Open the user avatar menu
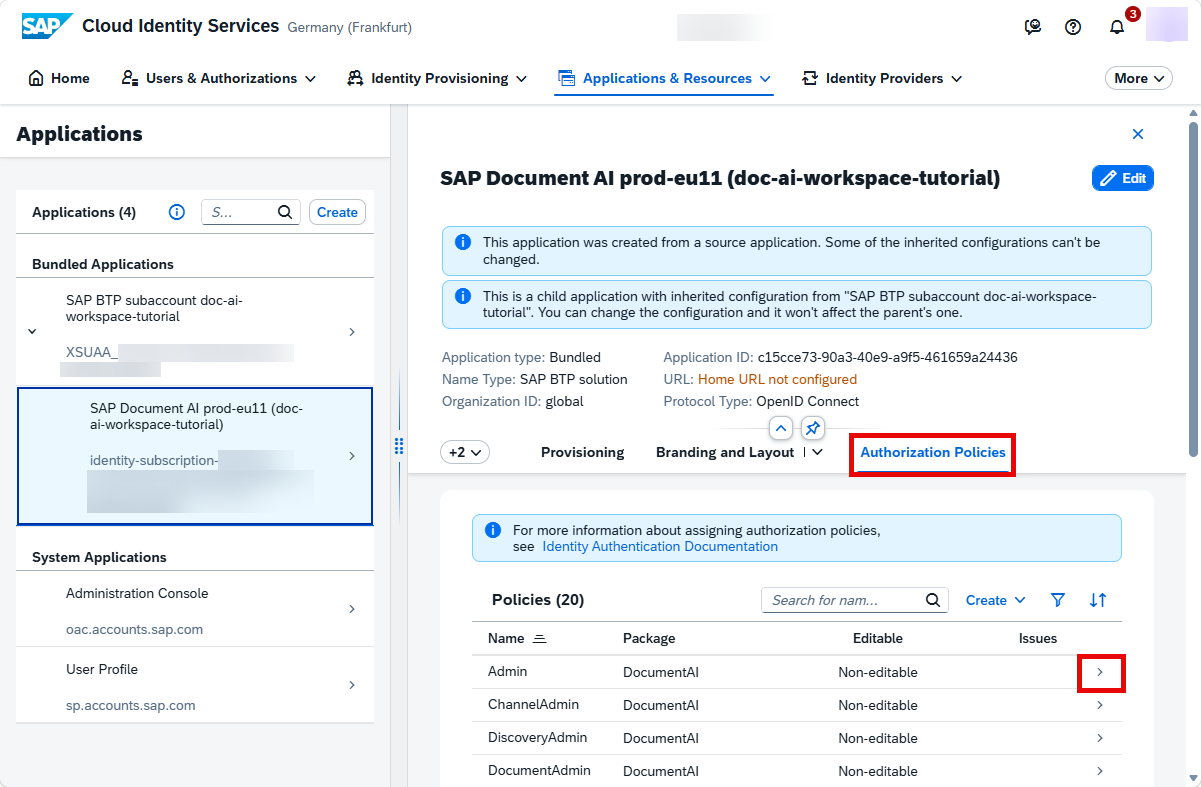The height and width of the screenshot is (787, 1201). tap(1166, 24)
